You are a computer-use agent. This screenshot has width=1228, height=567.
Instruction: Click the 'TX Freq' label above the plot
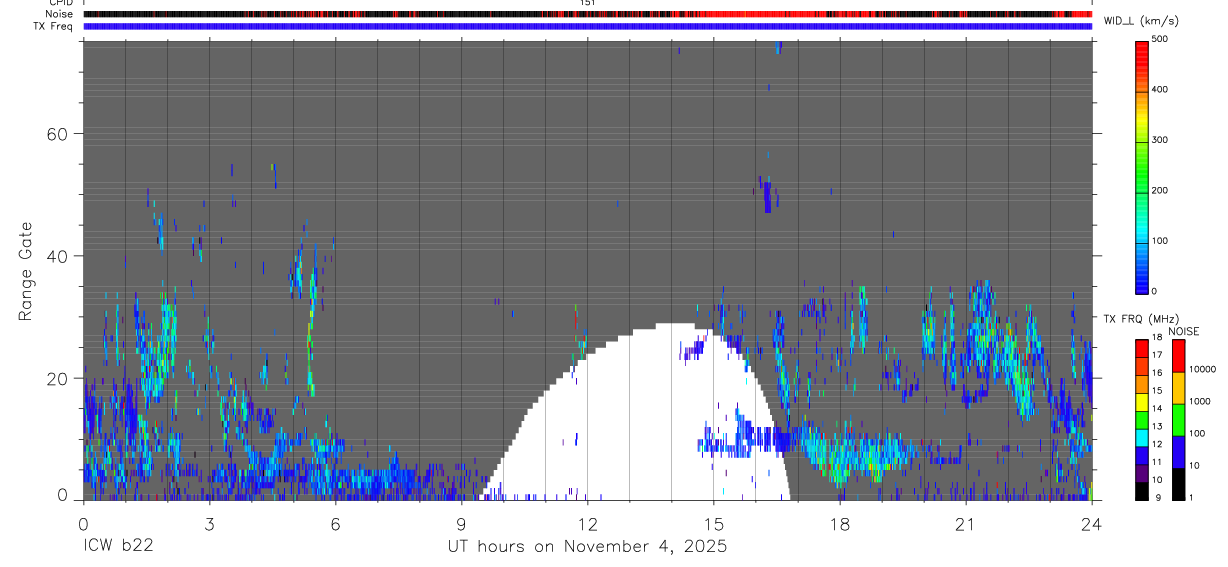pyautogui.click(x=51, y=26)
